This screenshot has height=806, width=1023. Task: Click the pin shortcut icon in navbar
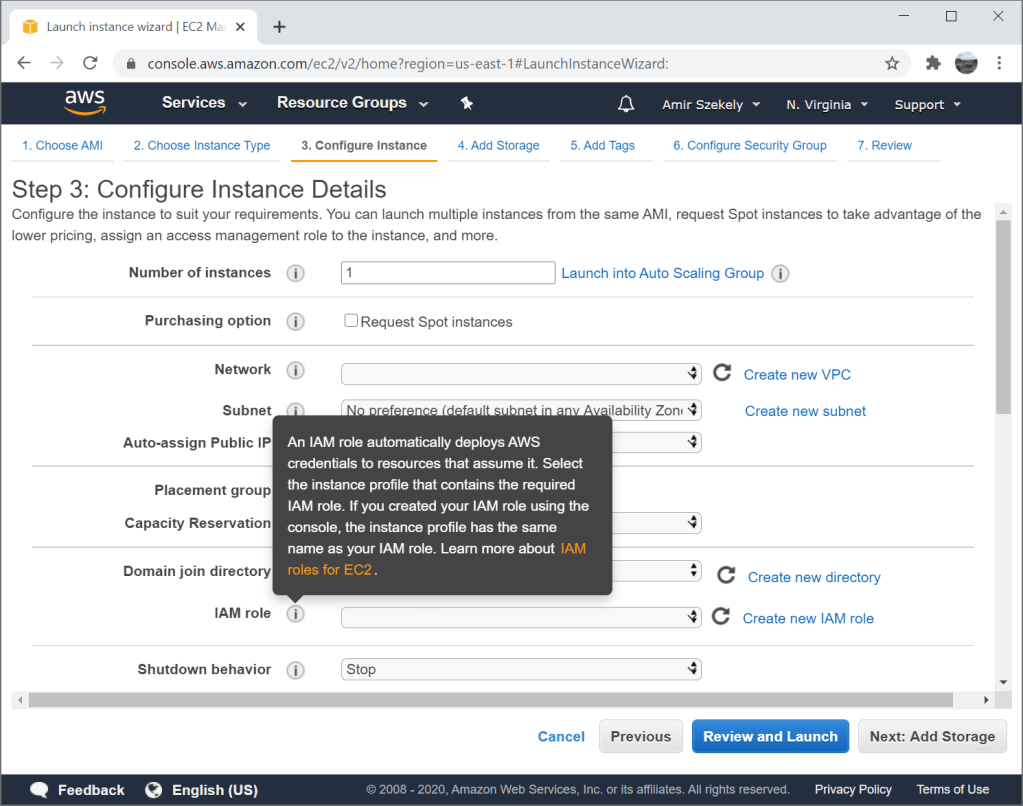466,103
